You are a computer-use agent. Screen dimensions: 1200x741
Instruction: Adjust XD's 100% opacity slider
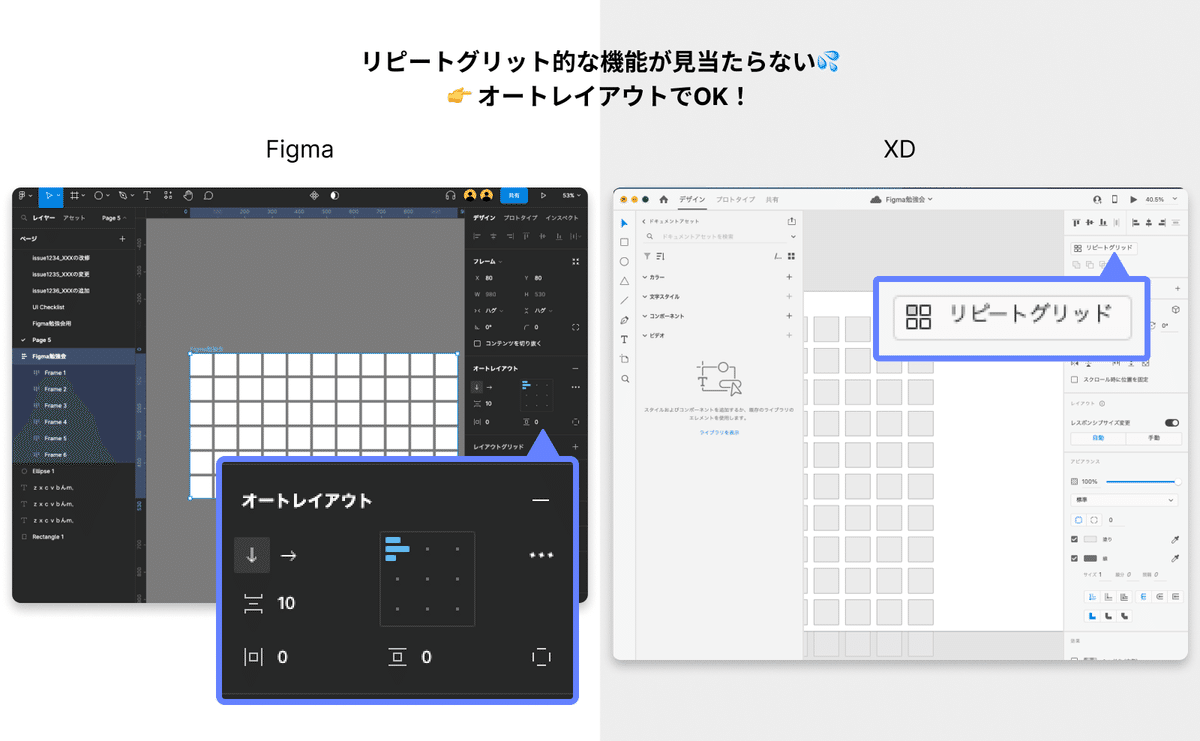pos(1143,481)
